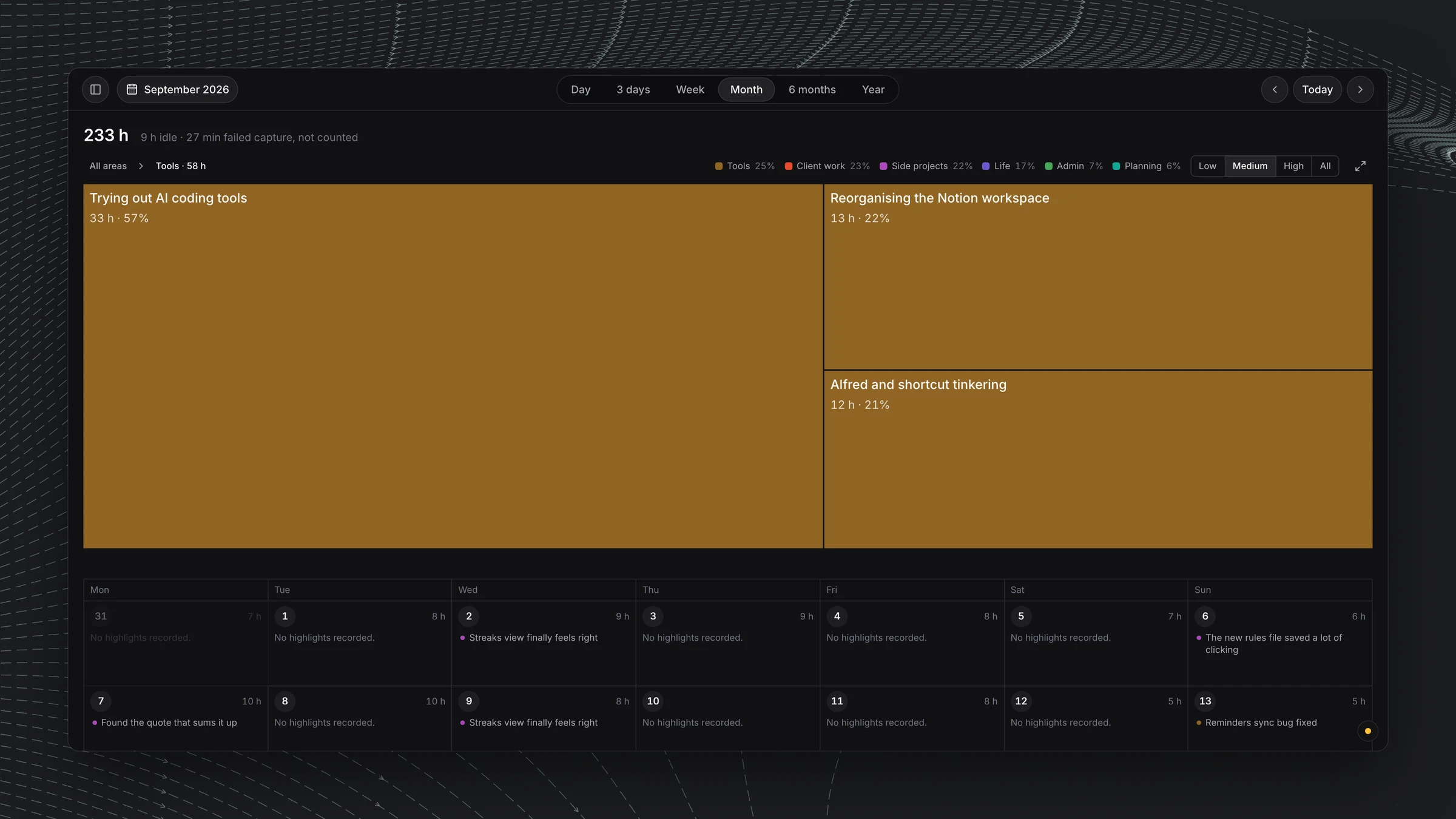The width and height of the screenshot is (1456, 819).
Task: Go to the previous month arrow
Action: tap(1274, 89)
